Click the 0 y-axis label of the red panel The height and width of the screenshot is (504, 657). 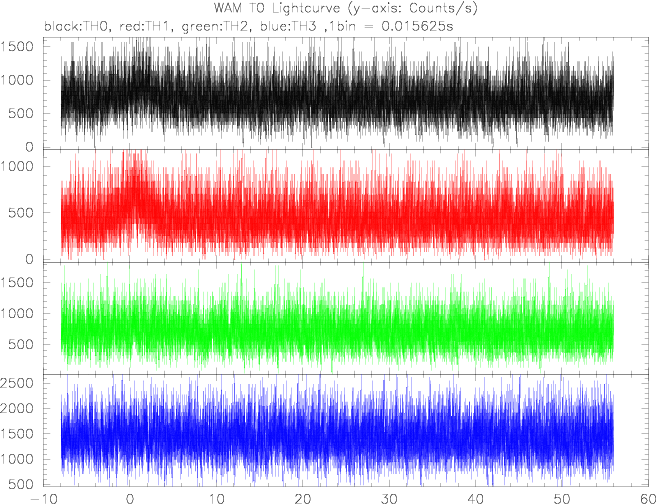(29, 259)
